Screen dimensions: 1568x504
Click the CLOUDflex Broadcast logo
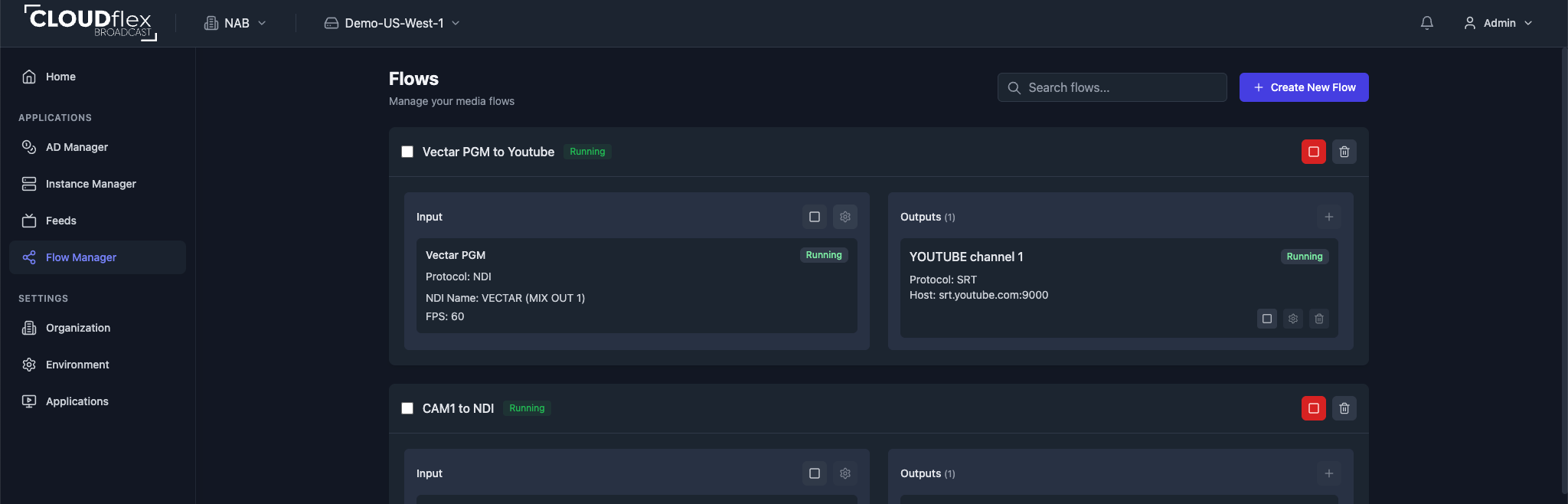pos(90,22)
